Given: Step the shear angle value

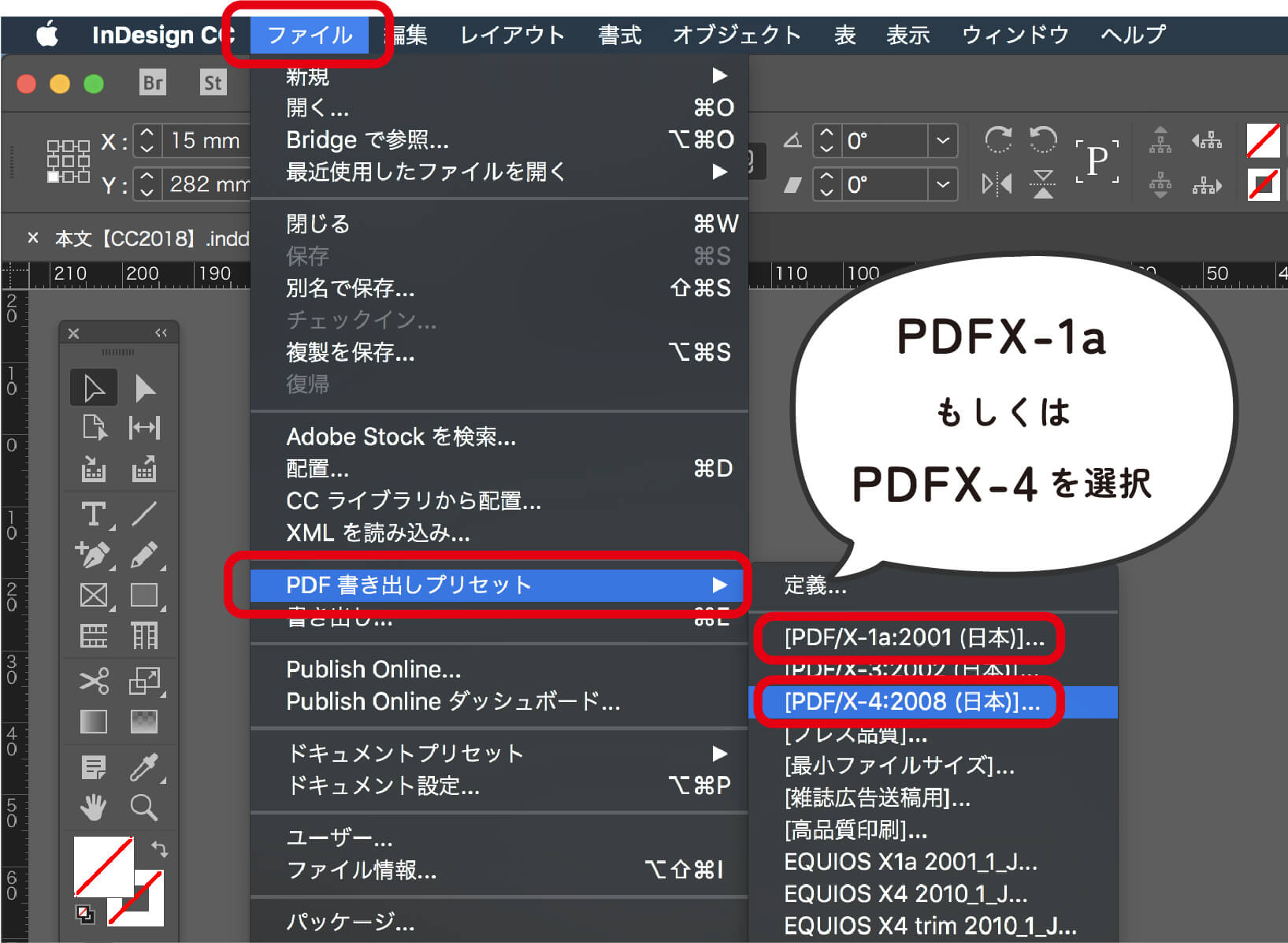Looking at the screenshot, I should point(826,185).
